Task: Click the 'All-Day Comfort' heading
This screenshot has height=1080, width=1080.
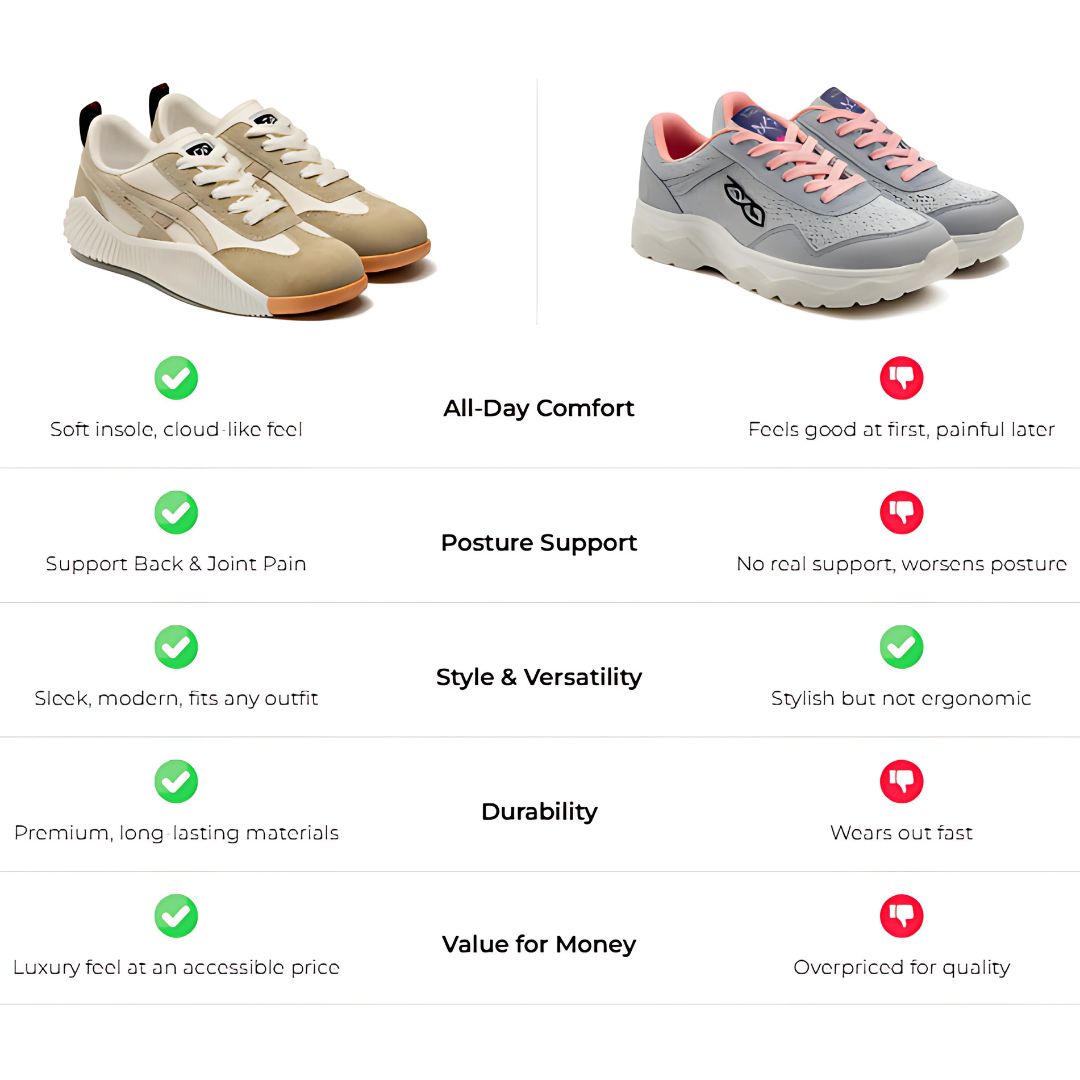Action: coord(539,408)
